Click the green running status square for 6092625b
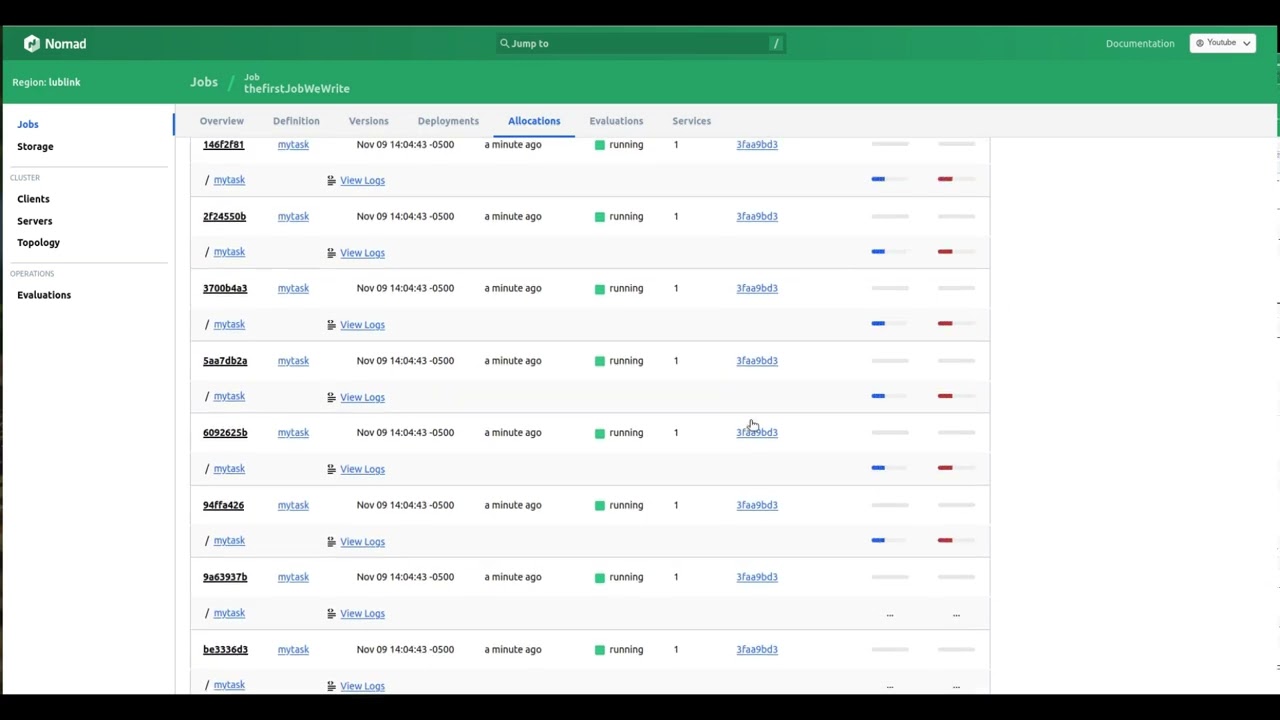 click(x=600, y=433)
